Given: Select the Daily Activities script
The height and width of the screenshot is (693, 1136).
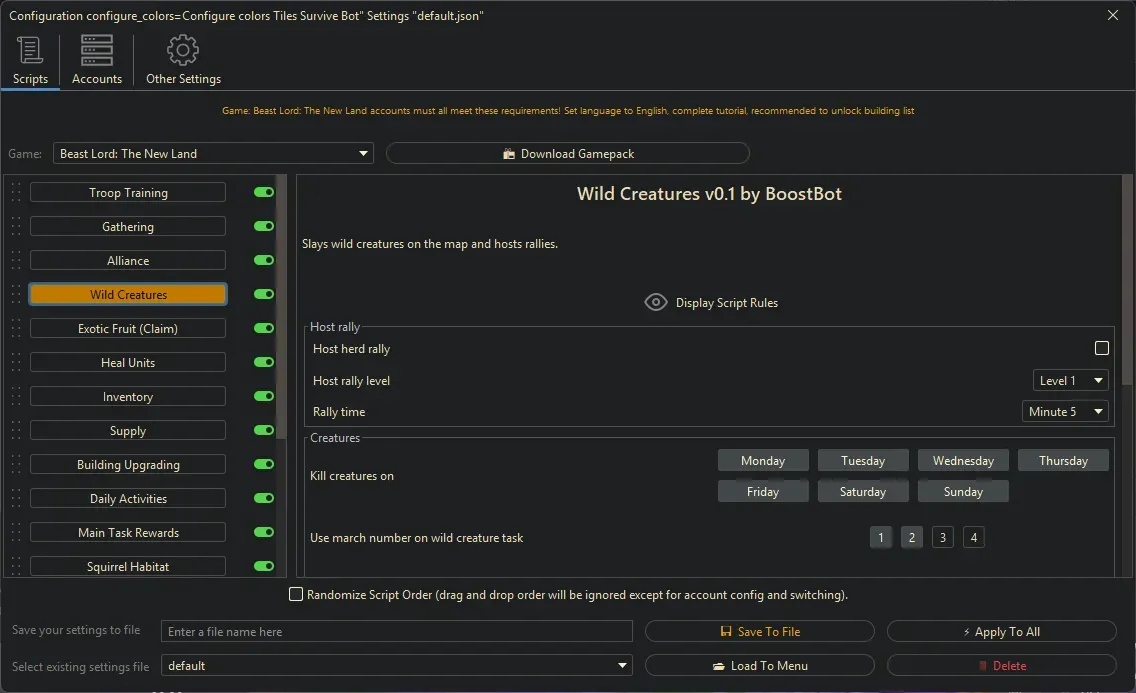Looking at the screenshot, I should point(128,499).
